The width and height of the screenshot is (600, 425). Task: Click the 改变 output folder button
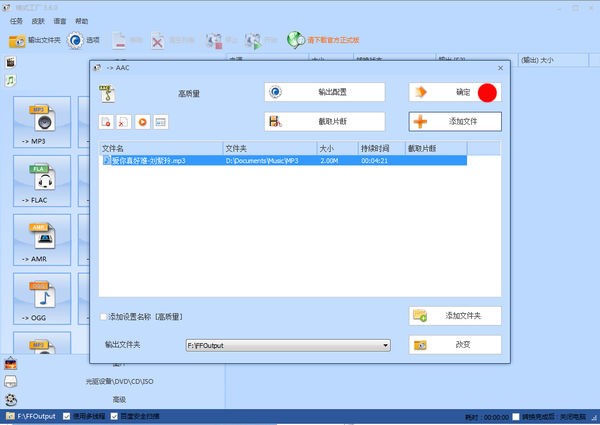click(x=455, y=345)
